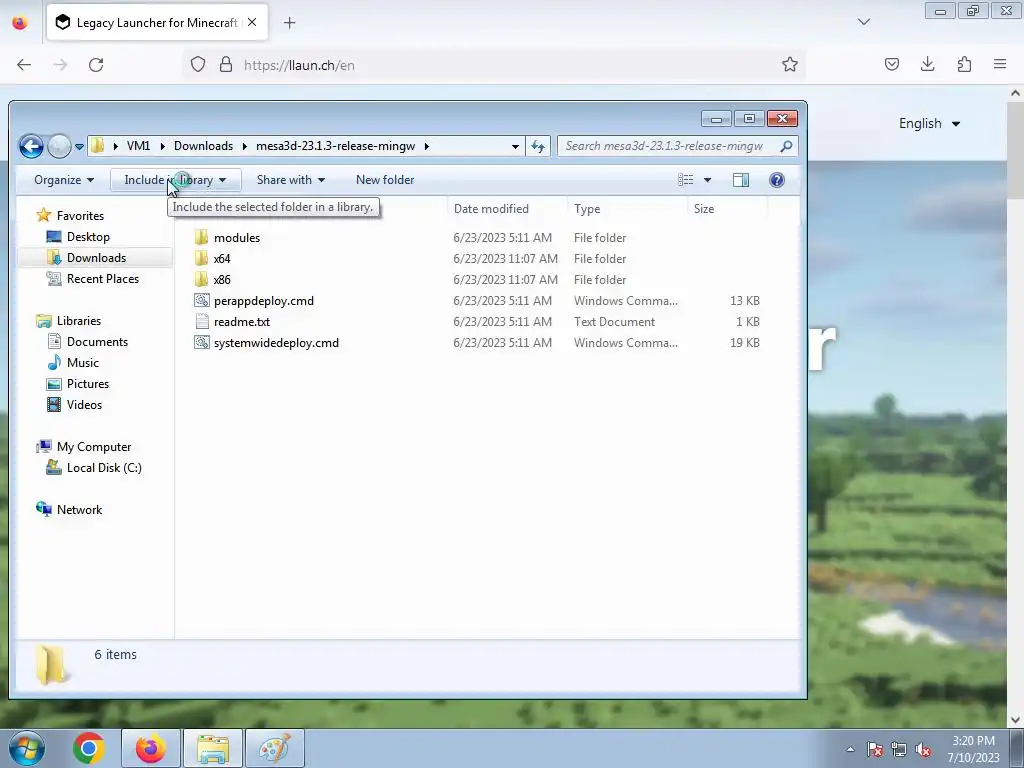Select the x64 folder

pyautogui.click(x=221, y=259)
